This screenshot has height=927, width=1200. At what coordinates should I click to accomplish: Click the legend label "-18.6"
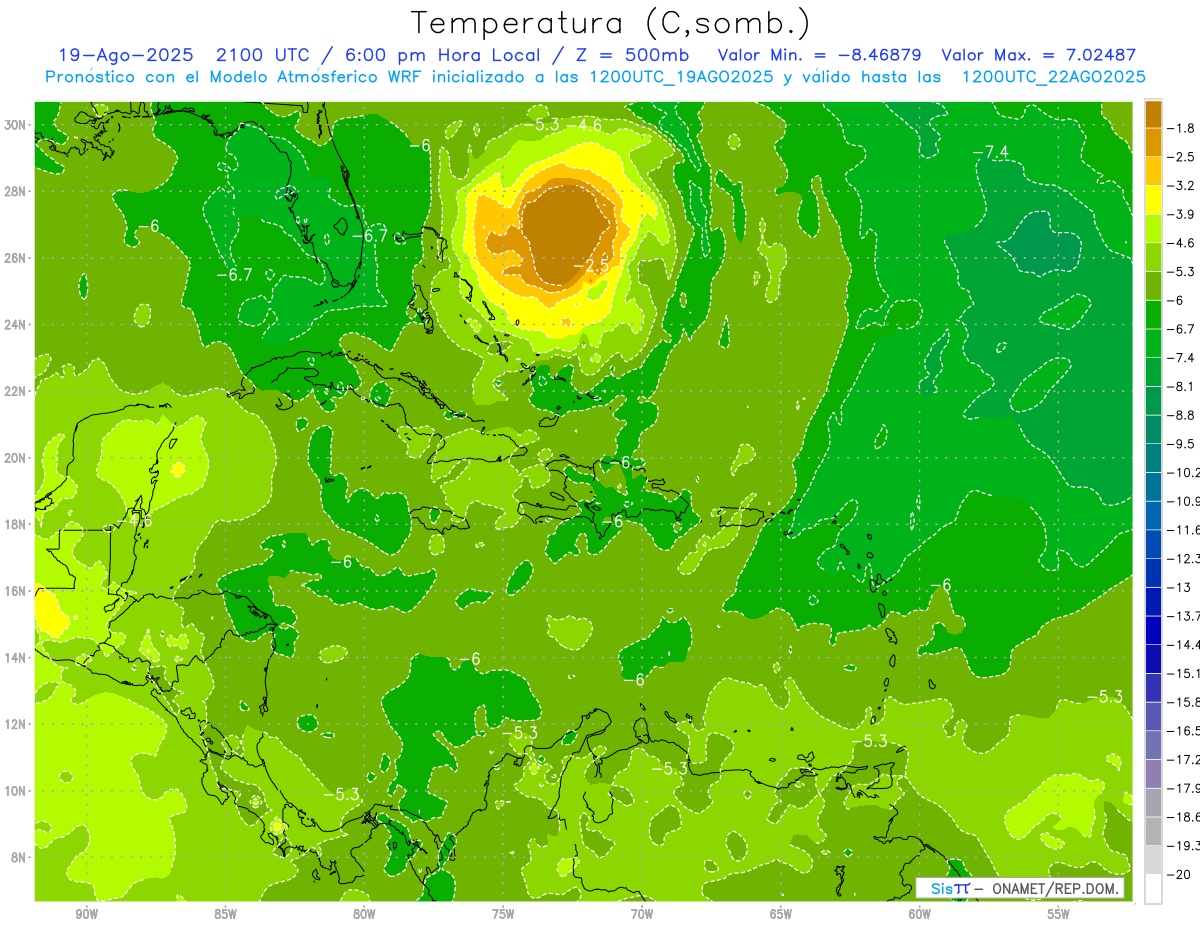coord(1183,817)
